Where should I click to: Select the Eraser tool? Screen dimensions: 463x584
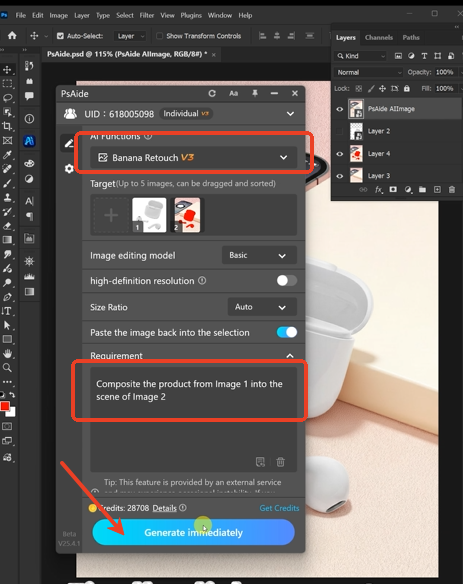(x=7, y=226)
